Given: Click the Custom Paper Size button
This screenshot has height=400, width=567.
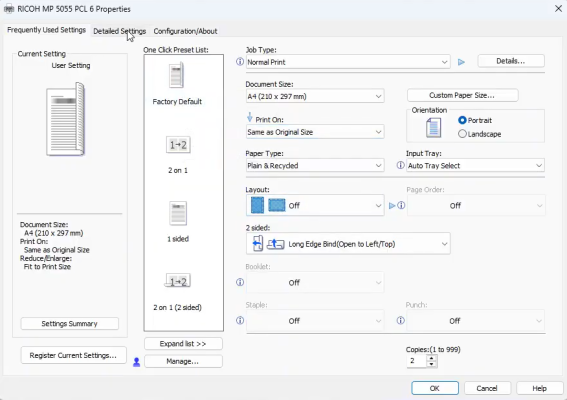Looking at the screenshot, I should tap(462, 95).
